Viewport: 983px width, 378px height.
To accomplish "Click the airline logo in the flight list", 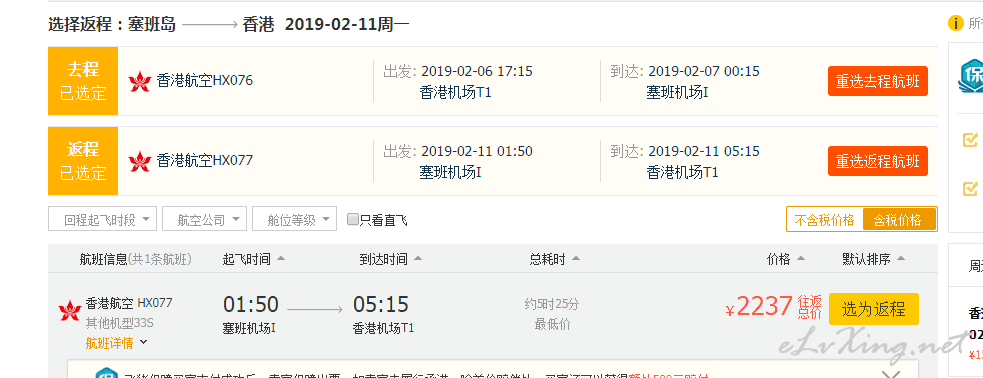I will pos(70,310).
